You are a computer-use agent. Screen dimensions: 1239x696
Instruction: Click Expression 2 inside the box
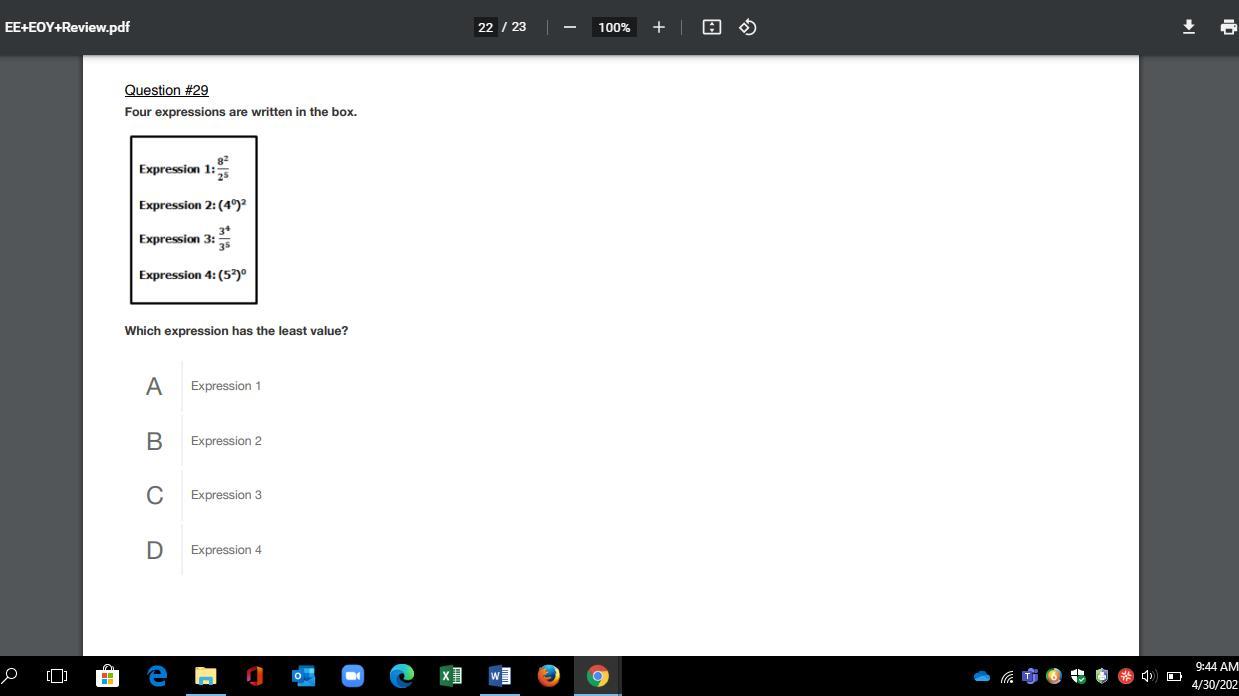(192, 204)
